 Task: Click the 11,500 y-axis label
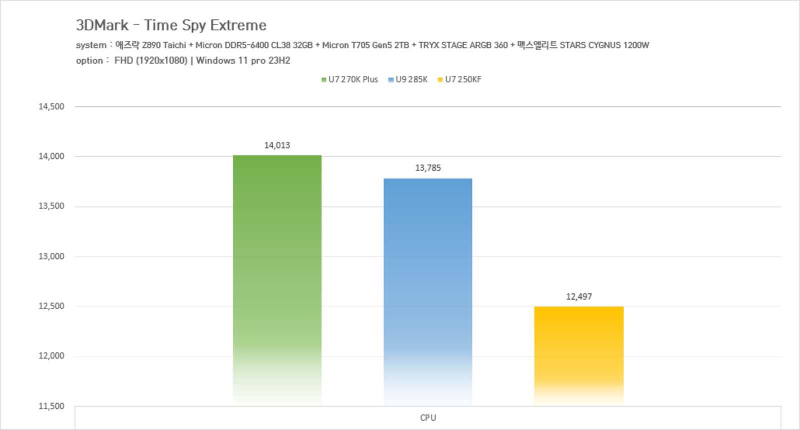pos(50,406)
